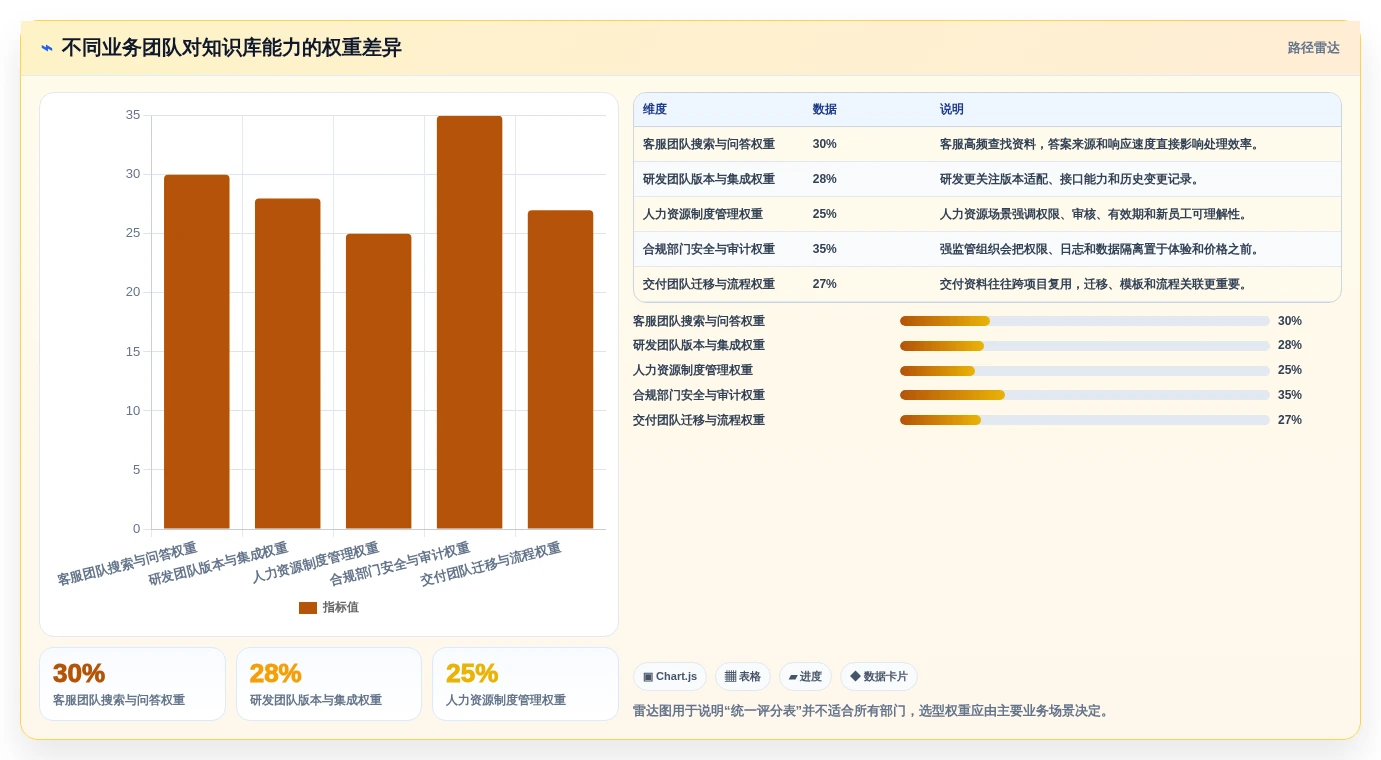
Task: Toggle the 指标值 legend swatch
Action: 308,608
